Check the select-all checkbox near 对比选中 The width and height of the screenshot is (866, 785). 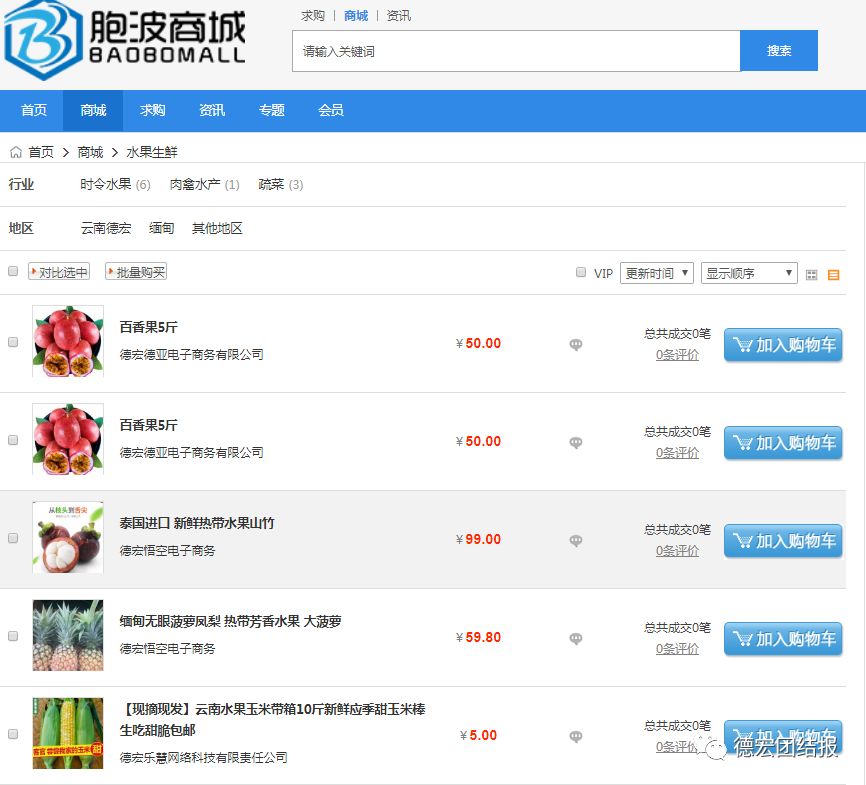pyautogui.click(x=12, y=271)
